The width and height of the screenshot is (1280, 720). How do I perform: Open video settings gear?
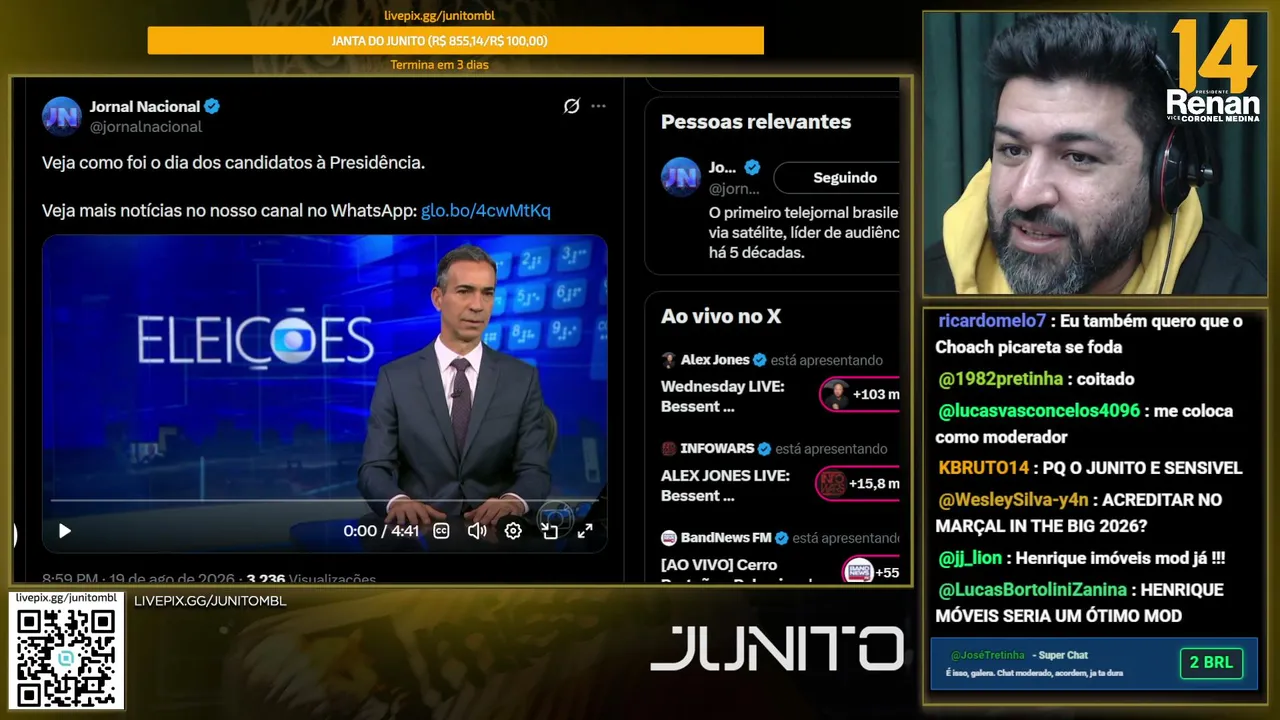coord(513,531)
